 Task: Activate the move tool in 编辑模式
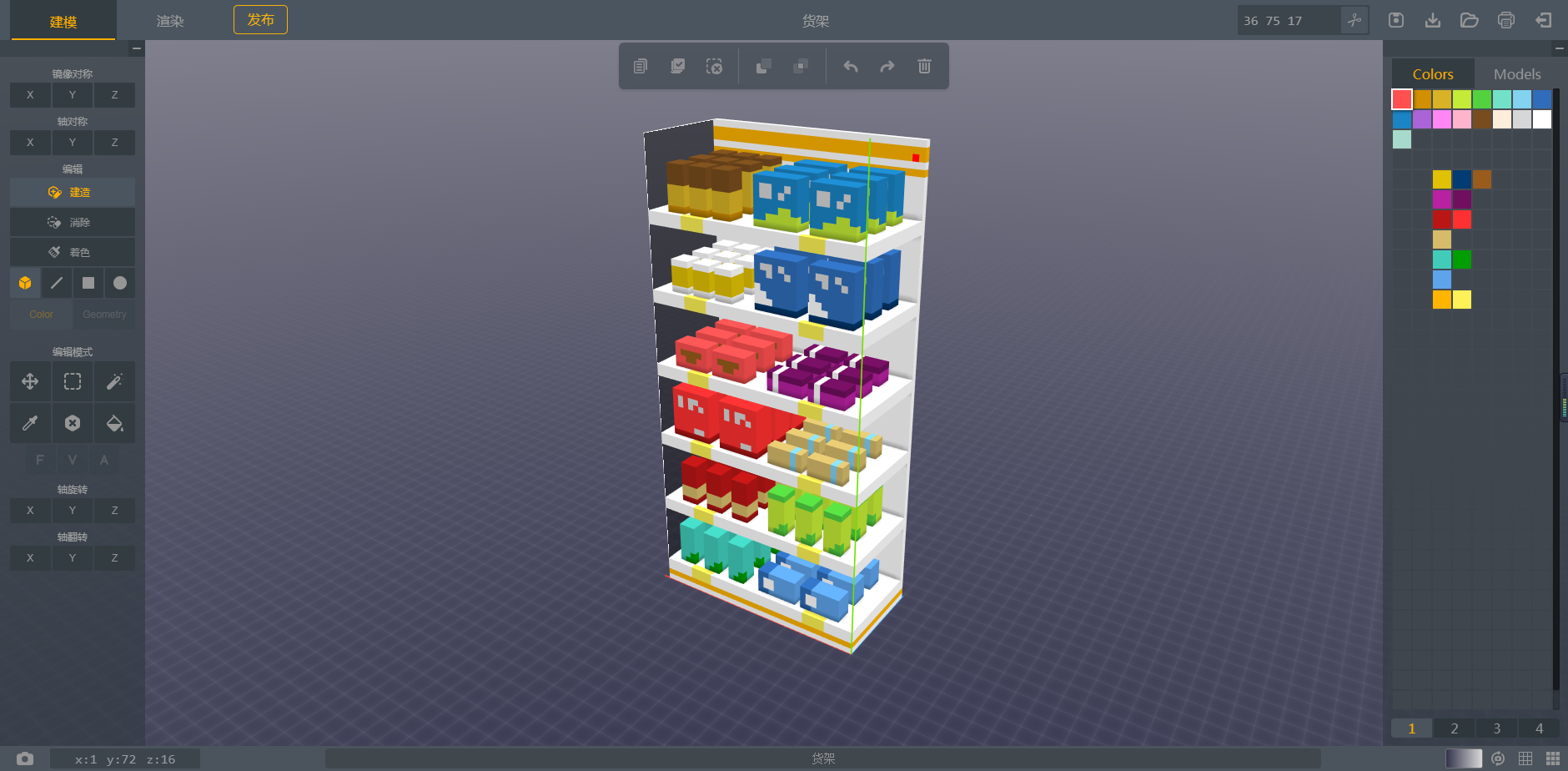point(30,381)
